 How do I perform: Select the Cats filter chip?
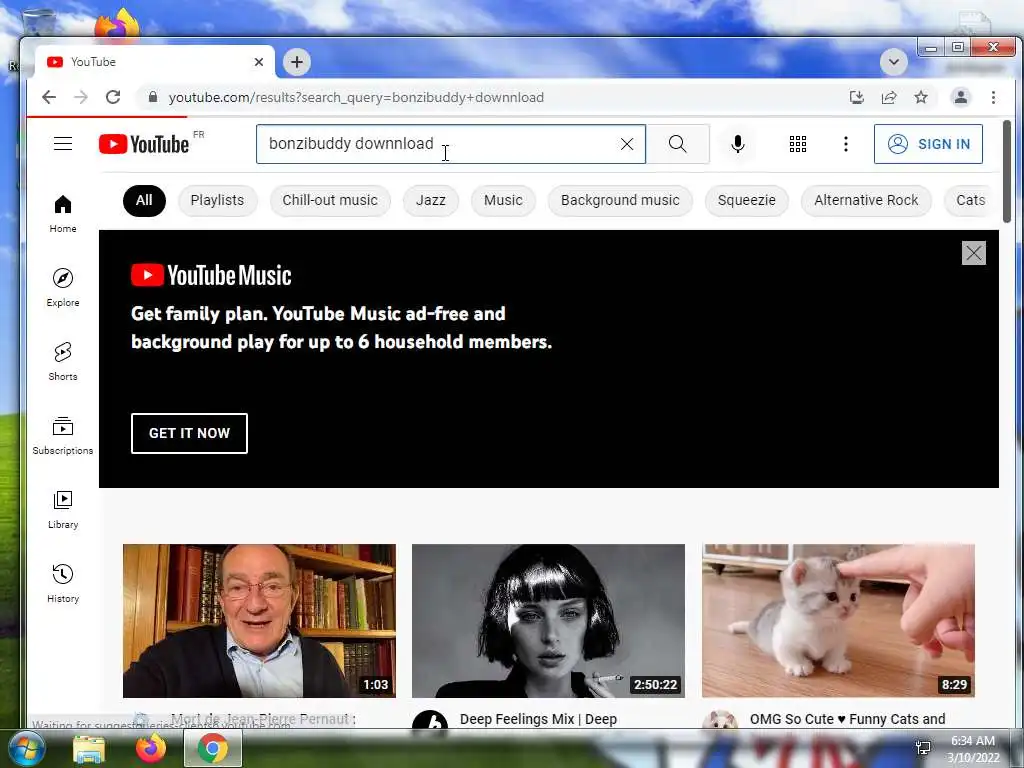pyautogui.click(x=970, y=200)
